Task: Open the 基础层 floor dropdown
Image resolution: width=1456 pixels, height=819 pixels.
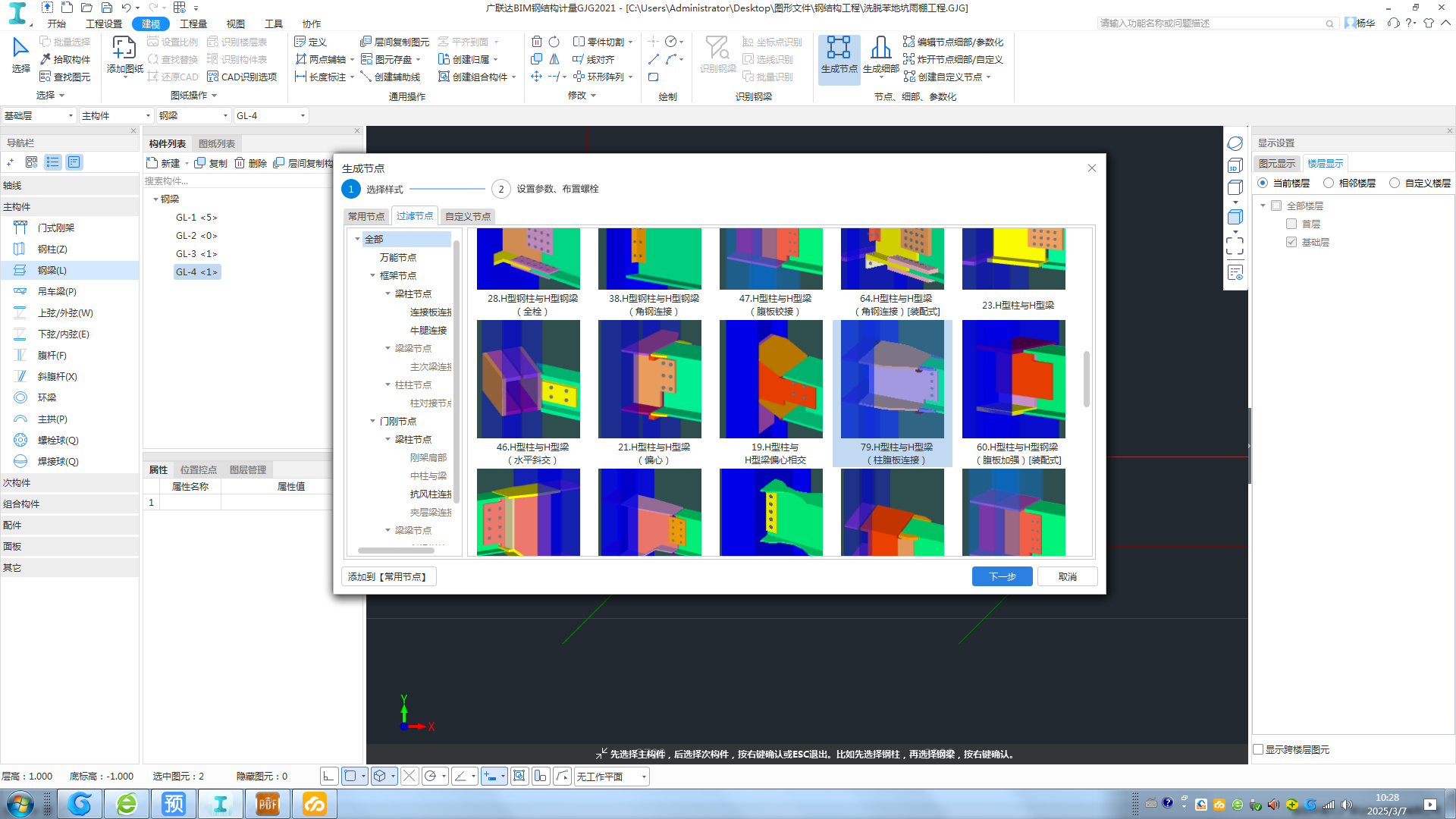Action: [39, 115]
